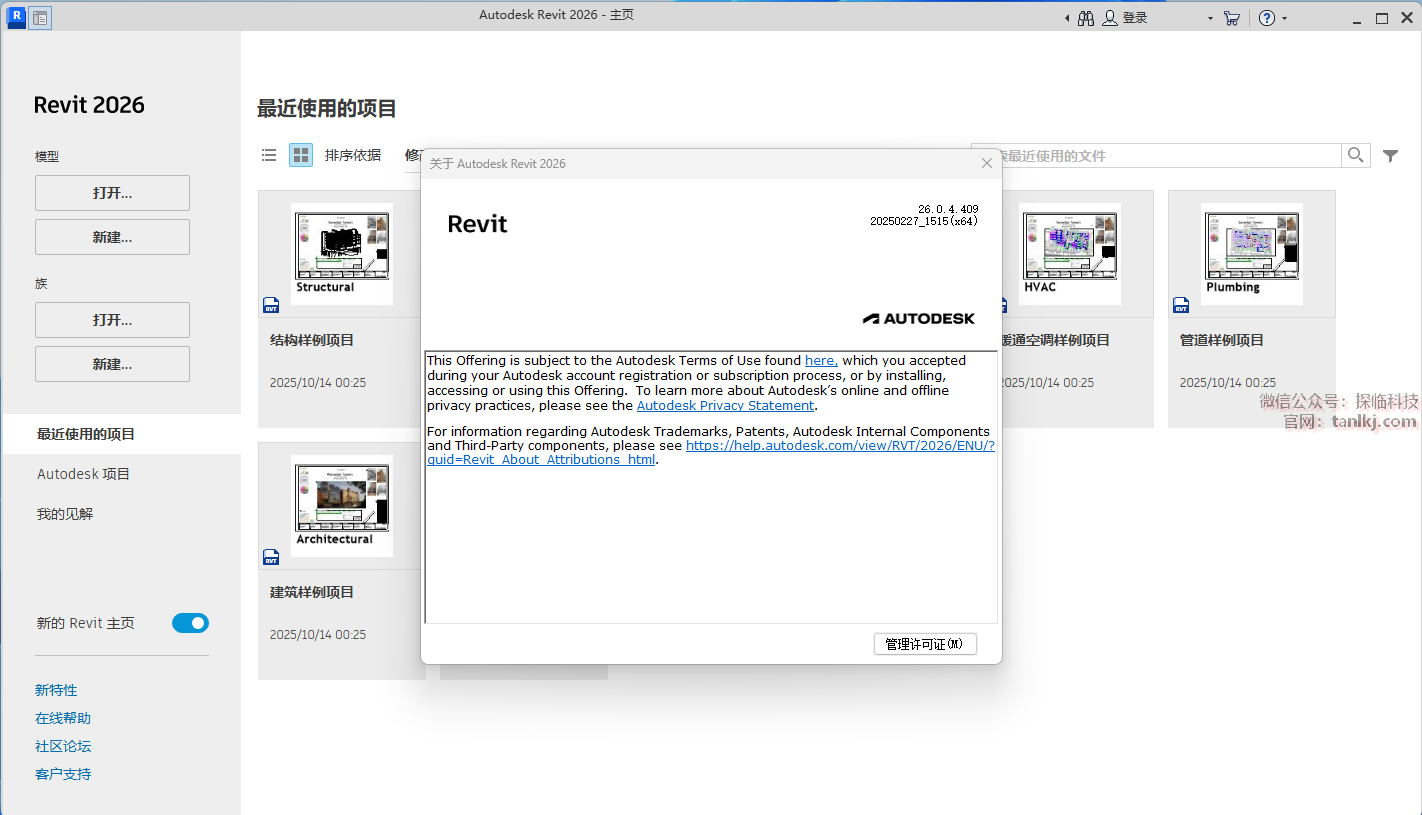
Task: Click the magnifier icon in recent files search
Action: click(x=1356, y=155)
